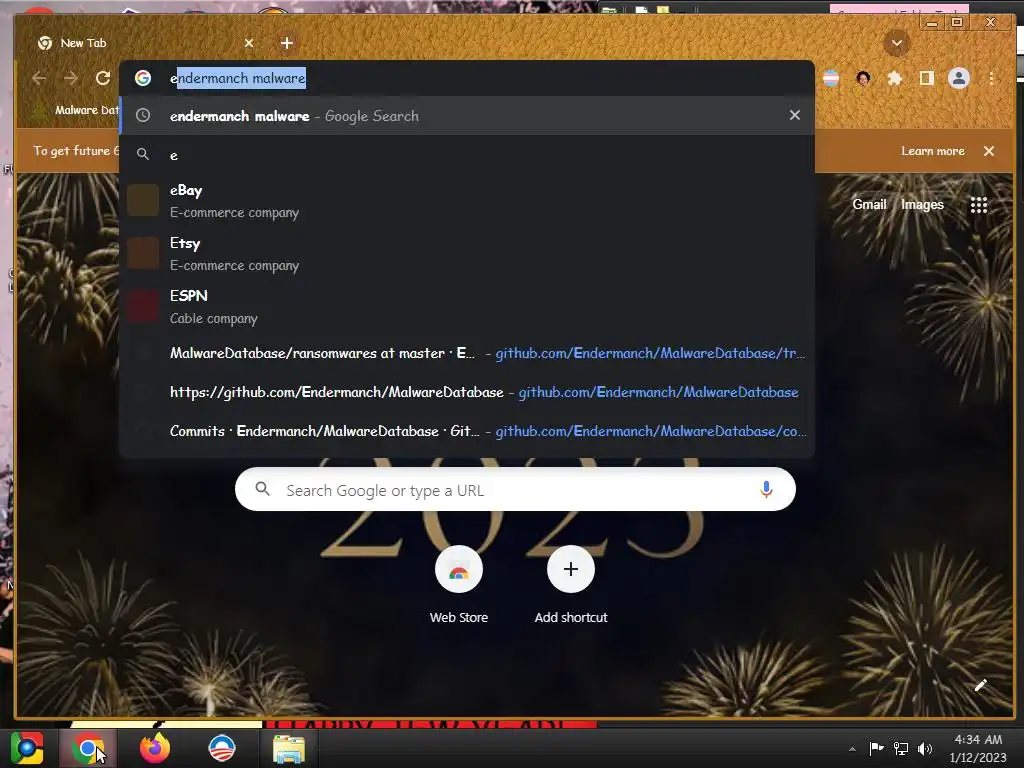
Task: Click the browser back arrow
Action: [39, 78]
